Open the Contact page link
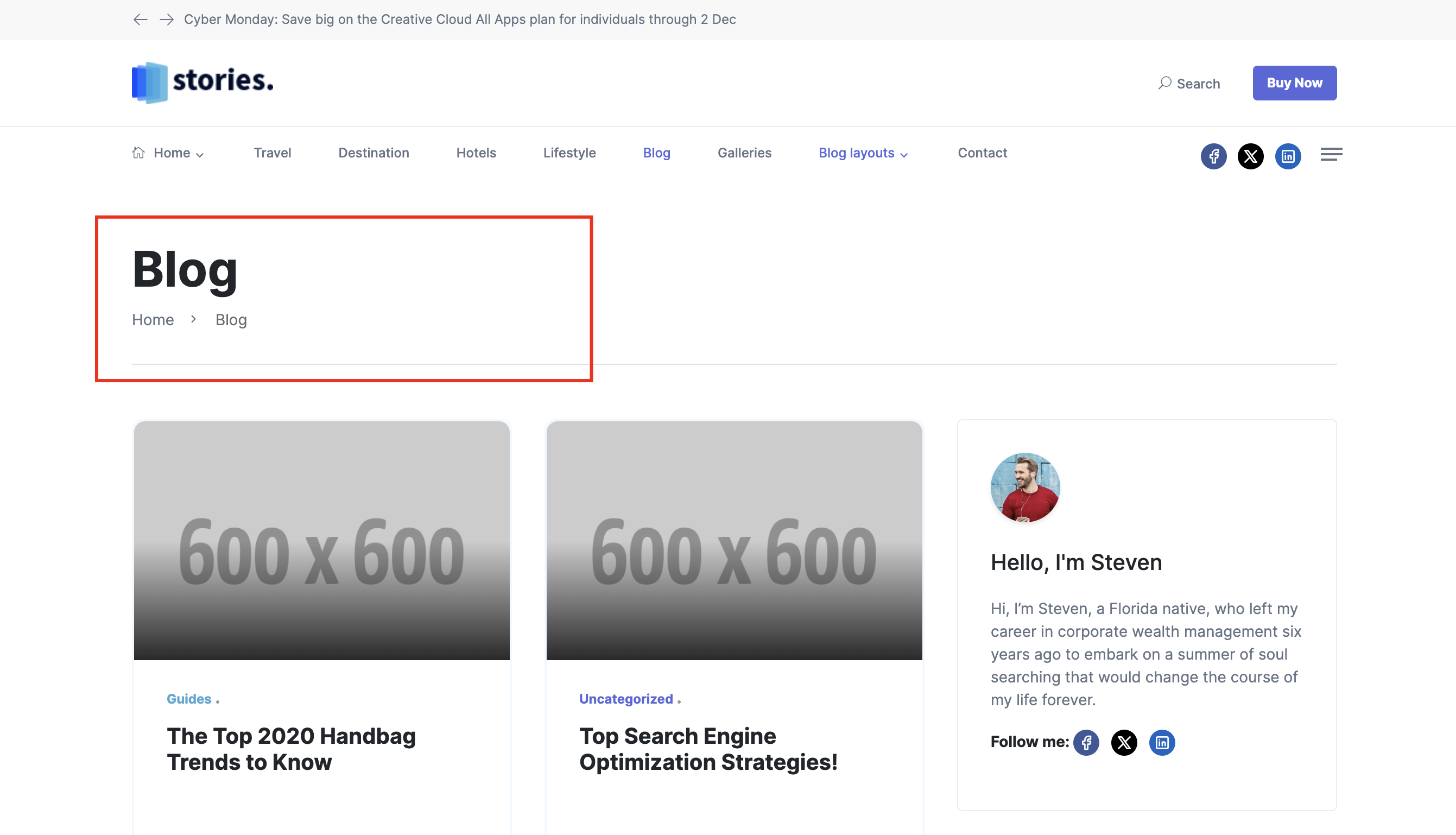Image resolution: width=1456 pixels, height=835 pixels. tap(982, 153)
